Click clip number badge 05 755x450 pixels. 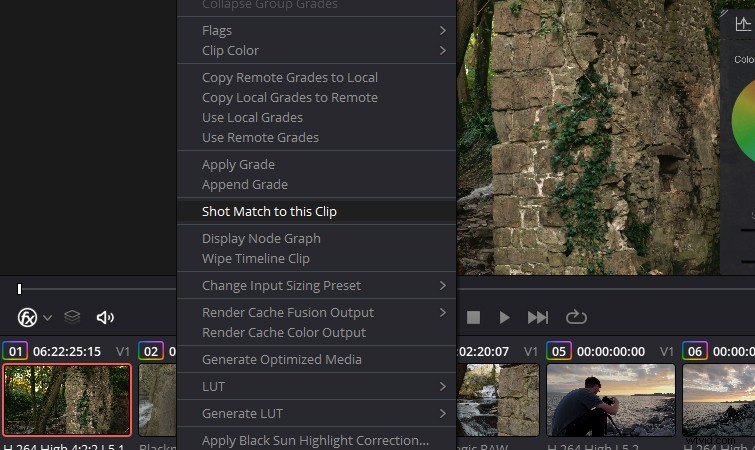559,351
